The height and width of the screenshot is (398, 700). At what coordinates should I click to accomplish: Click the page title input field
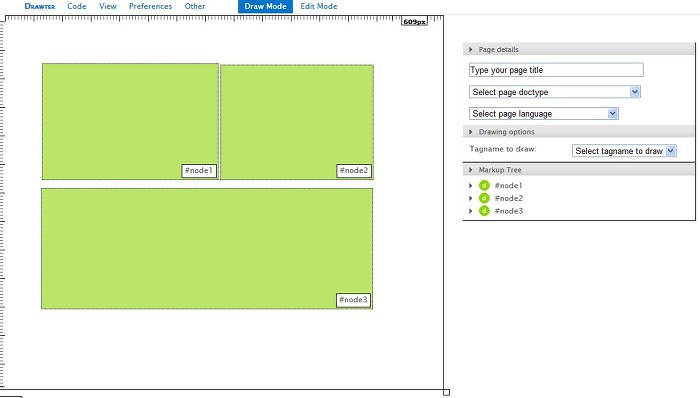[x=556, y=70]
